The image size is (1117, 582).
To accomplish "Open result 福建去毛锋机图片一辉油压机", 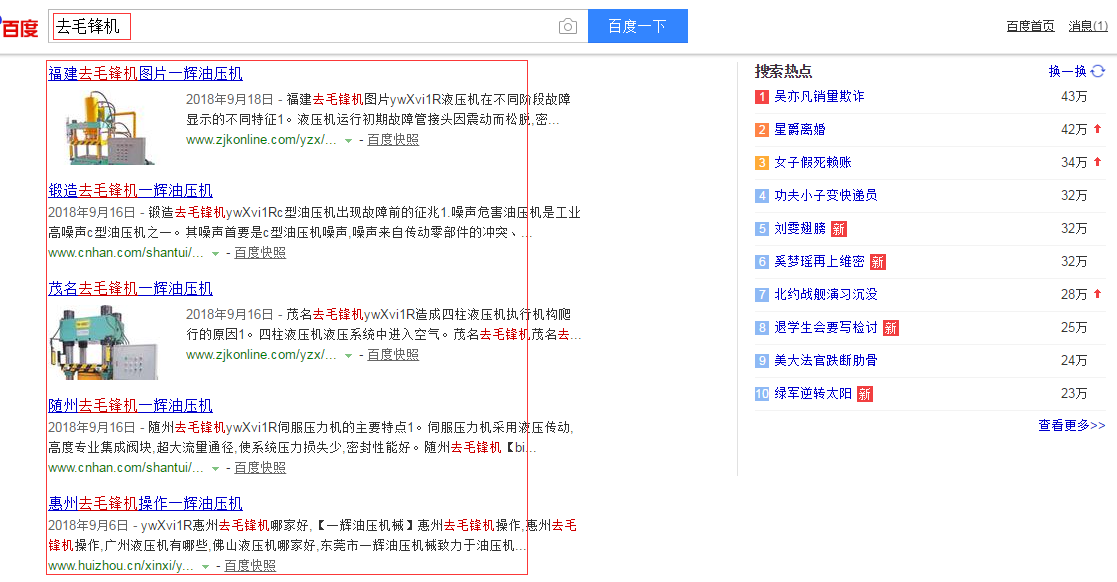I will click(x=145, y=74).
